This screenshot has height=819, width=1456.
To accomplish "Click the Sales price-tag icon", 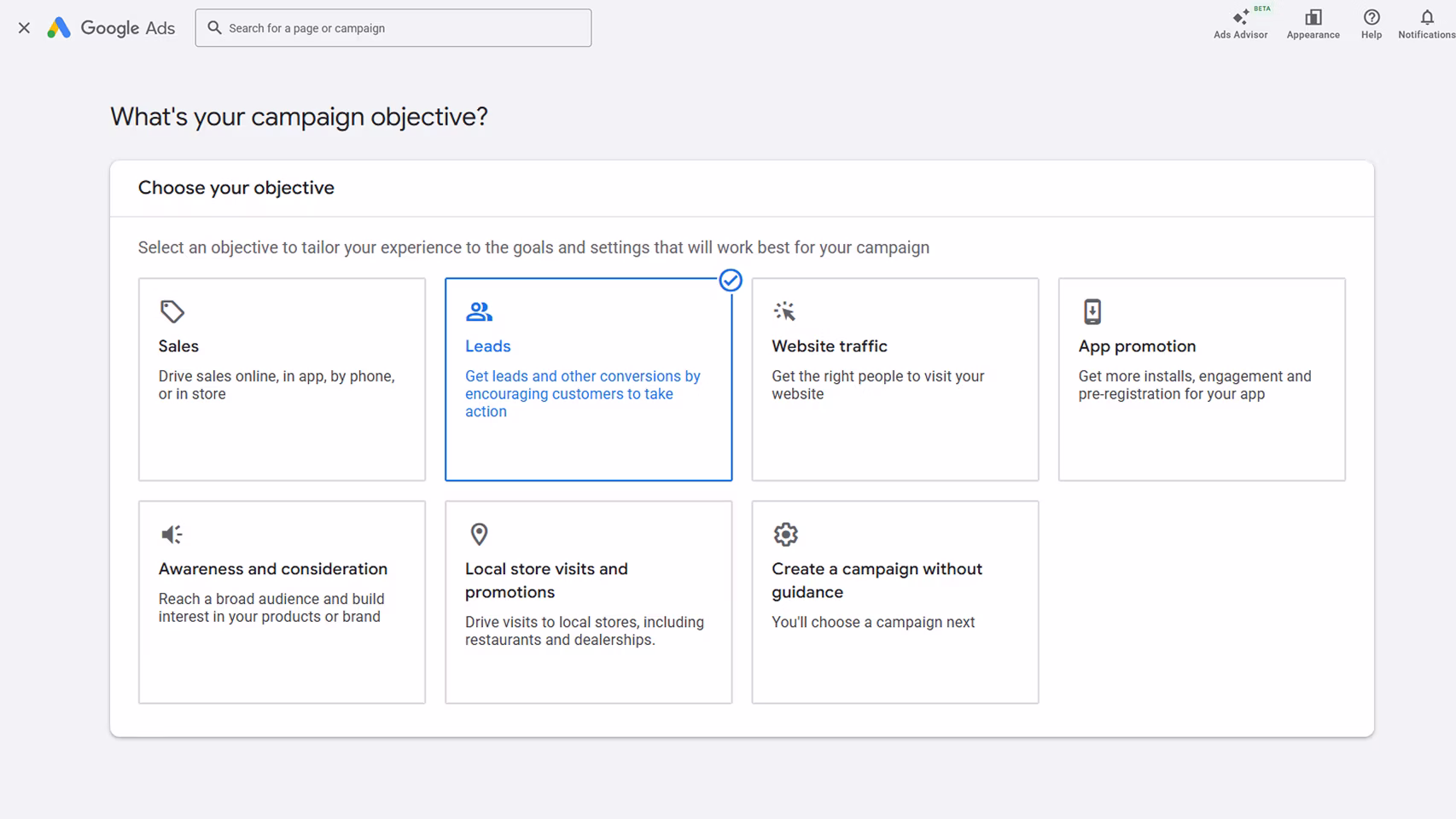I will coord(172,311).
